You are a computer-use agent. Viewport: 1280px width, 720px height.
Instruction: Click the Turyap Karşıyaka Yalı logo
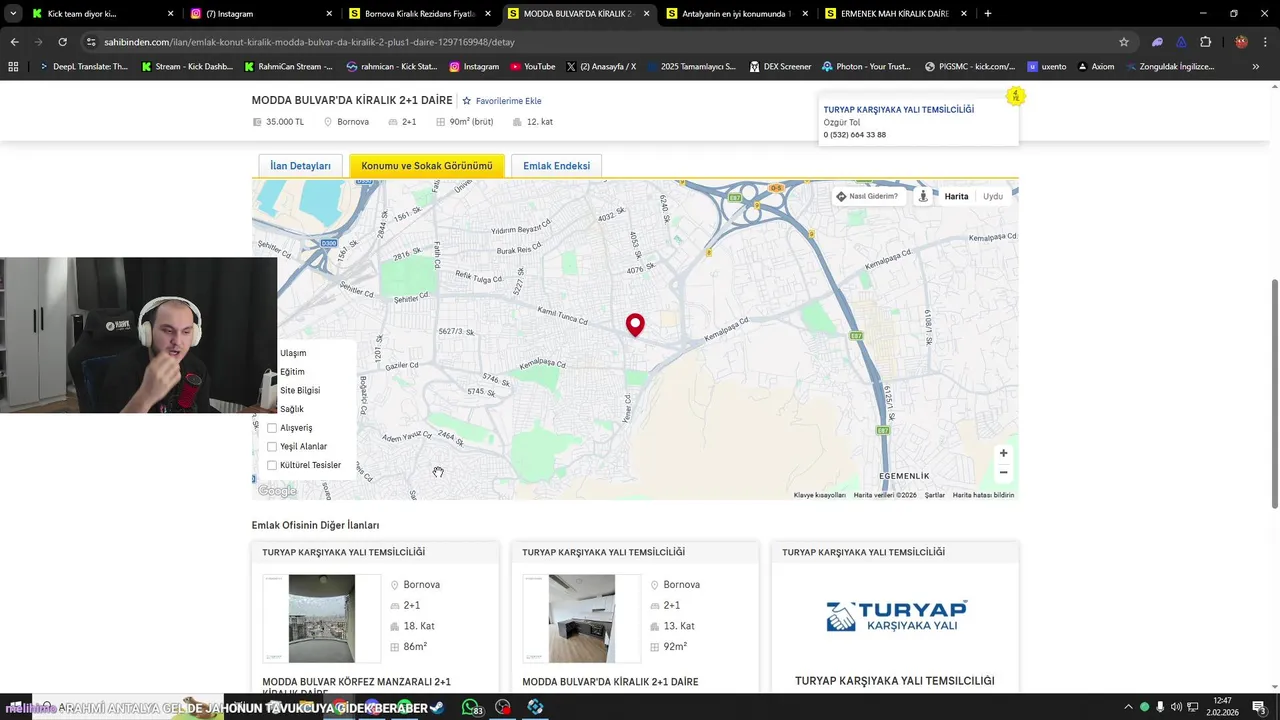895,615
